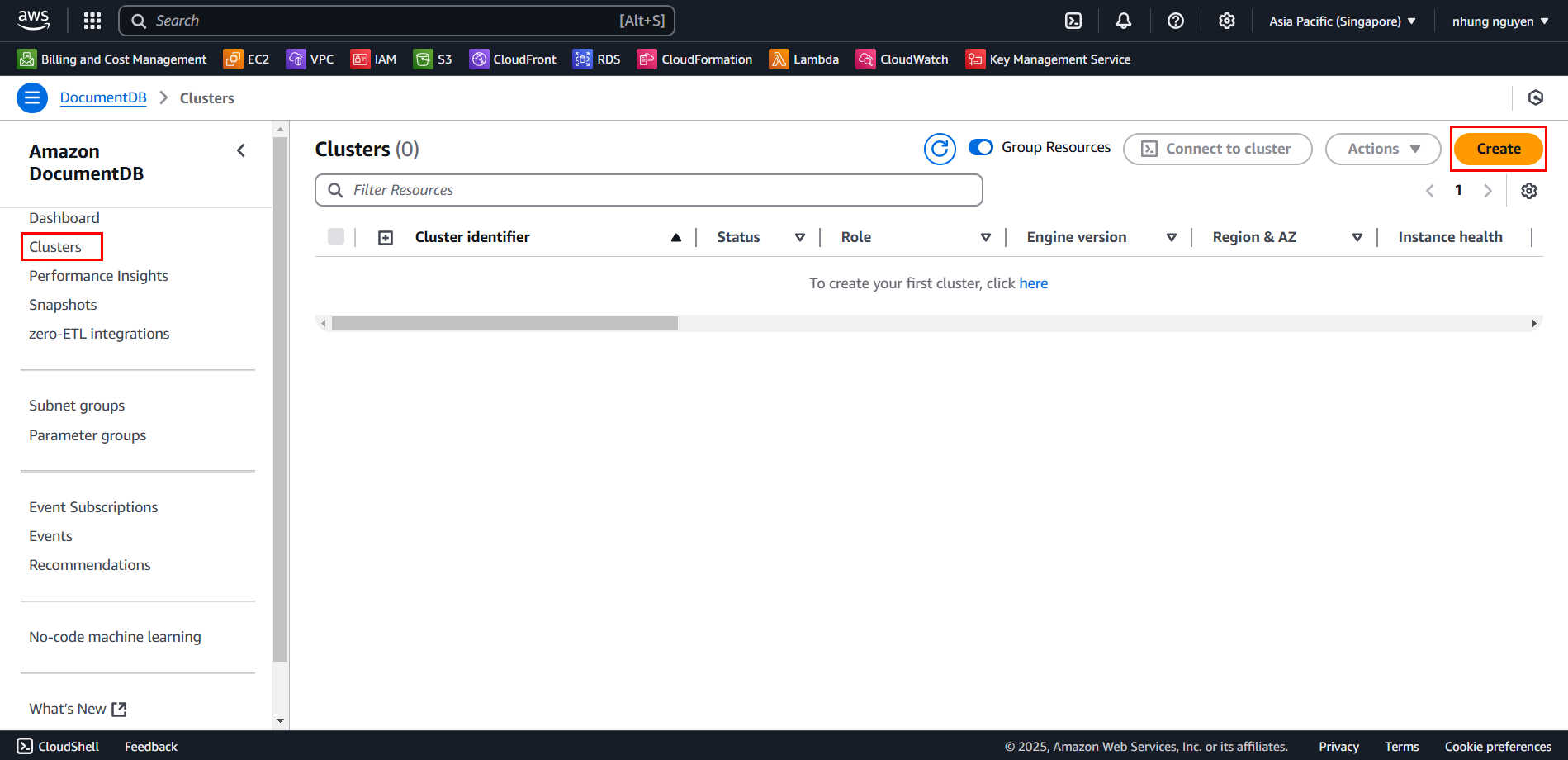1568x760 pixels.
Task: Sort by Cluster identifier arrow
Action: click(676, 238)
